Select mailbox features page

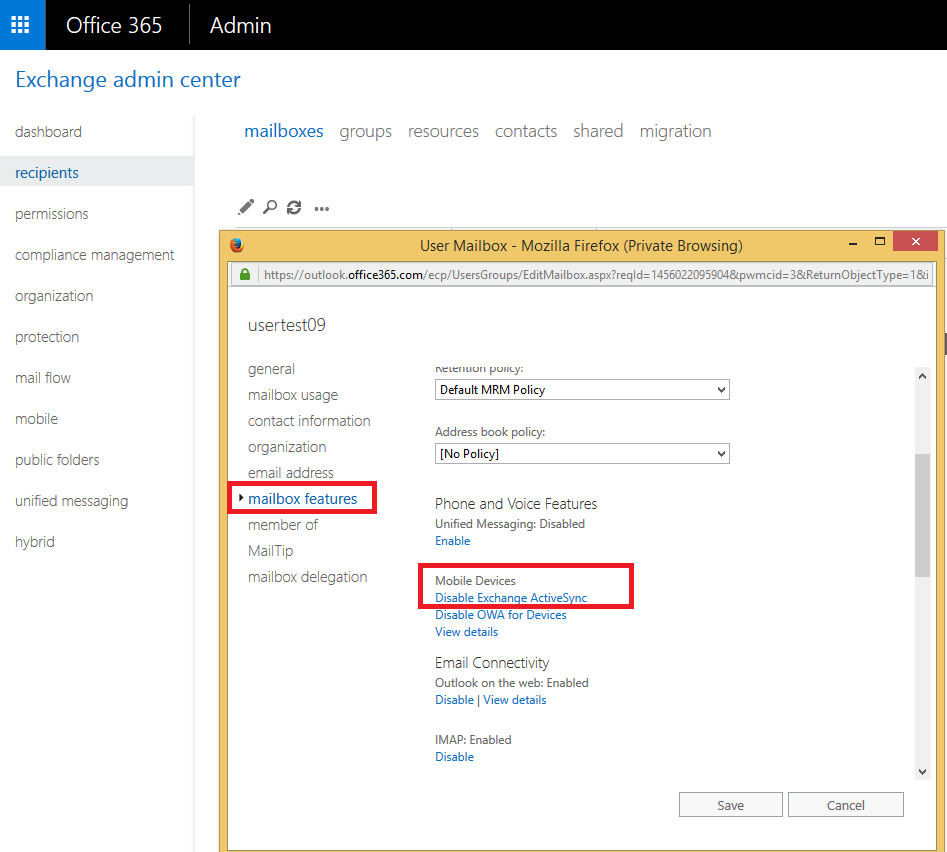point(303,499)
